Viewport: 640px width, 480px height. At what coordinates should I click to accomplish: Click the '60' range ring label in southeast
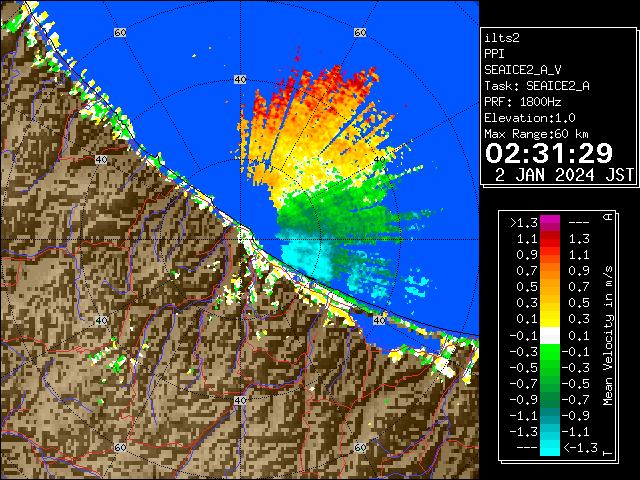click(360, 447)
